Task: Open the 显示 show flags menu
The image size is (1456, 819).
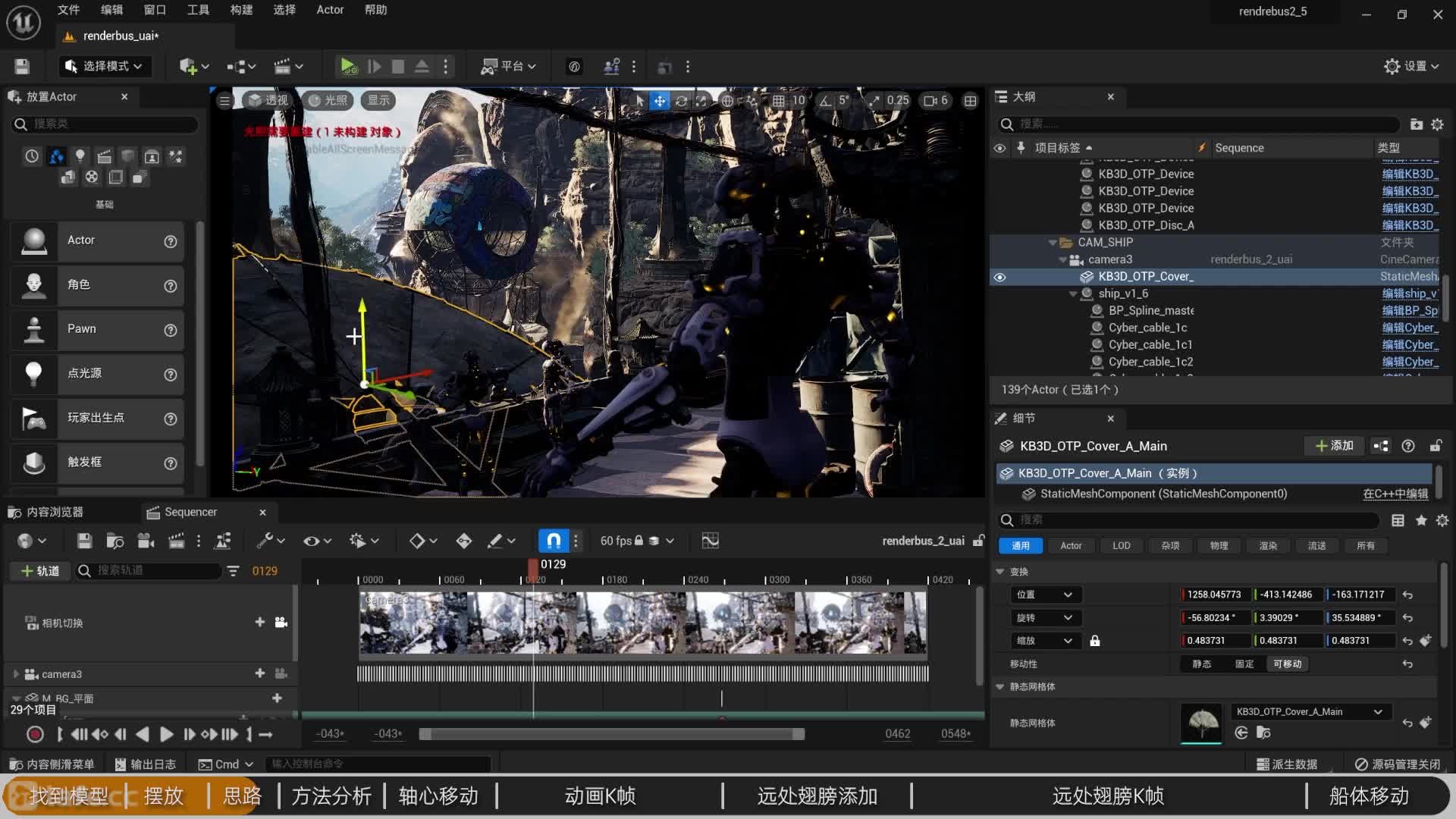Action: [378, 100]
